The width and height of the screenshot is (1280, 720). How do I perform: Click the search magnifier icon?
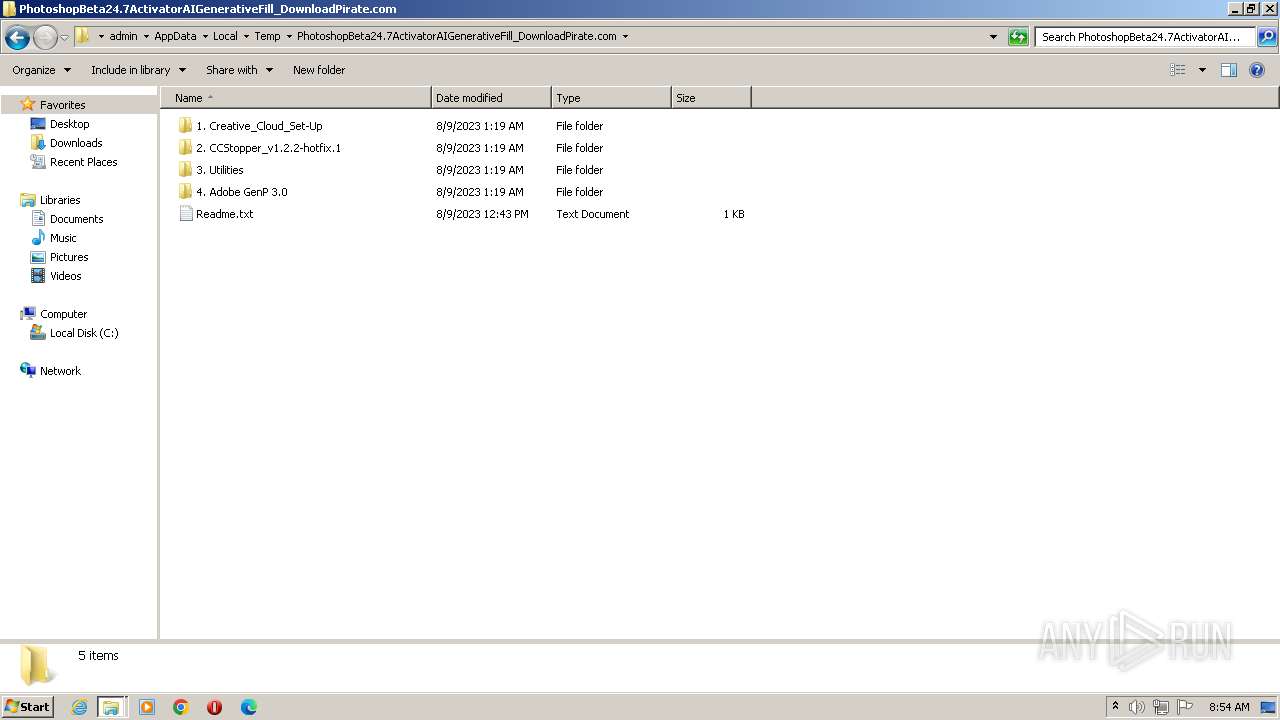[1267, 37]
